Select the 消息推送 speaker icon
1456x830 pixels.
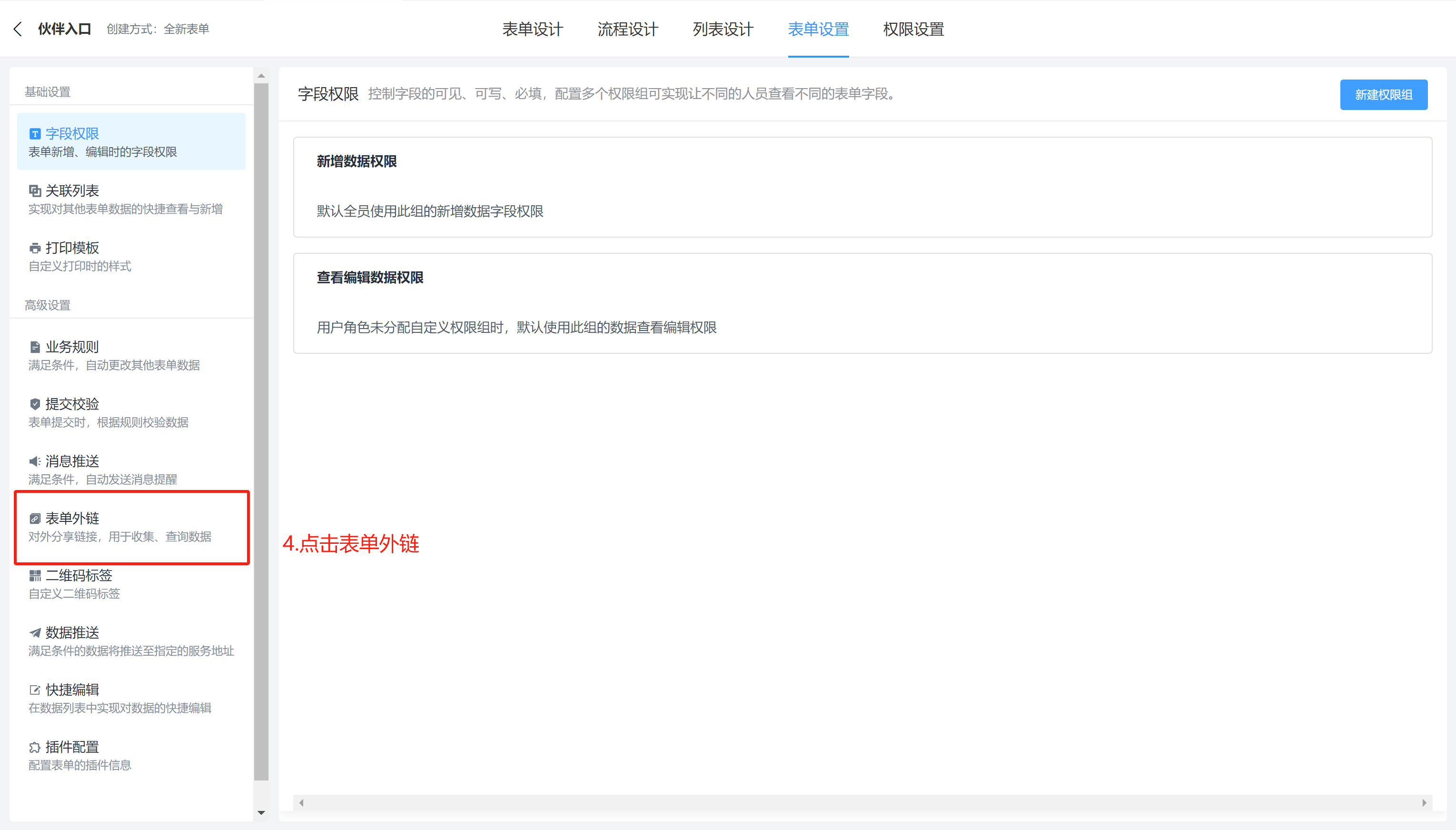coord(35,461)
